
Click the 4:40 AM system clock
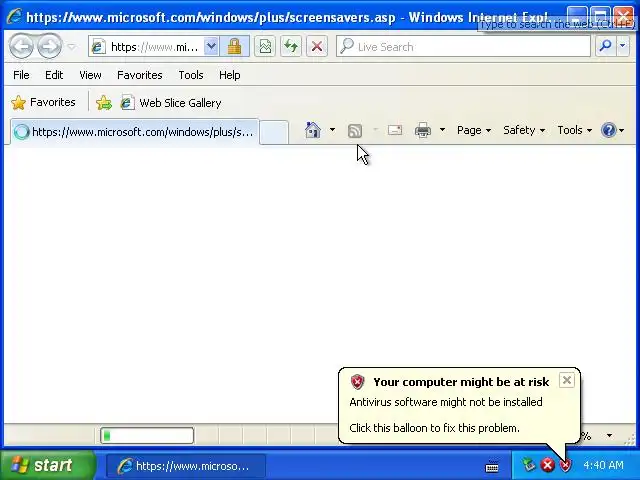(603, 465)
